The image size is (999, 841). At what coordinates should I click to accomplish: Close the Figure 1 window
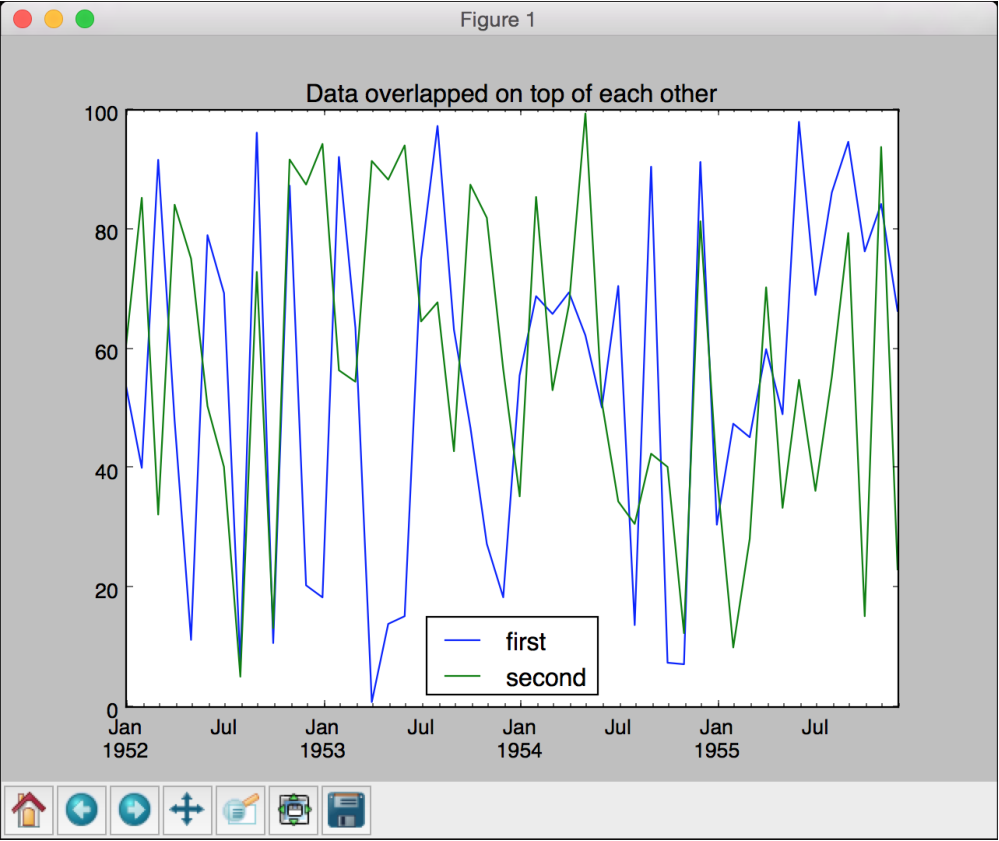[22, 19]
